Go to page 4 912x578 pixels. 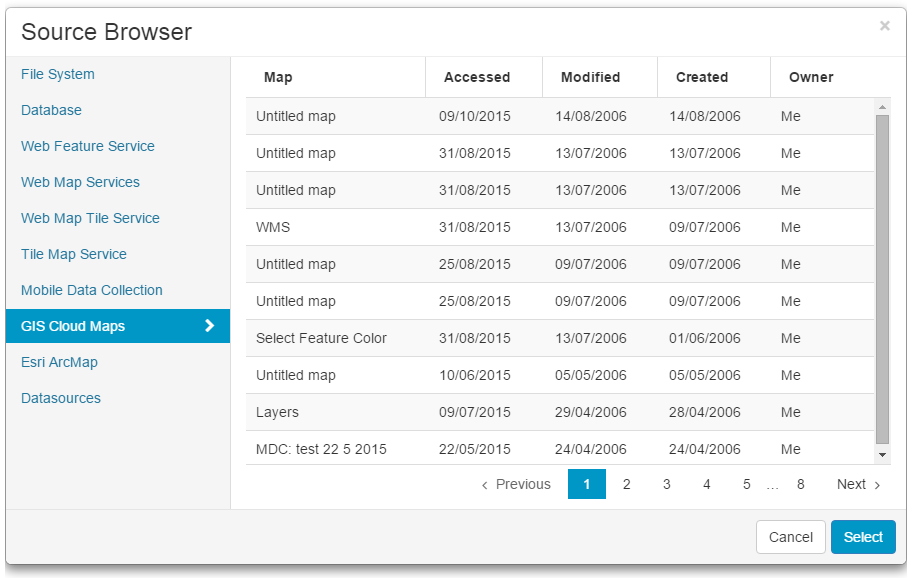click(x=707, y=484)
